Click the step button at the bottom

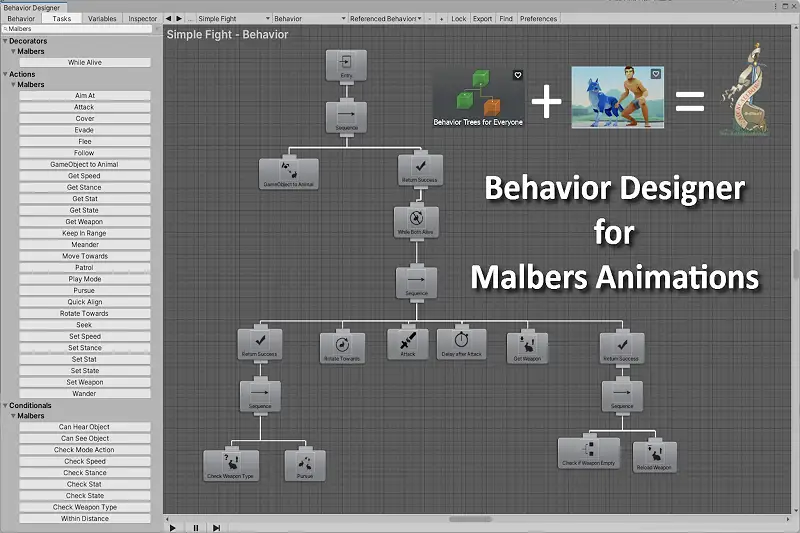click(x=216, y=528)
